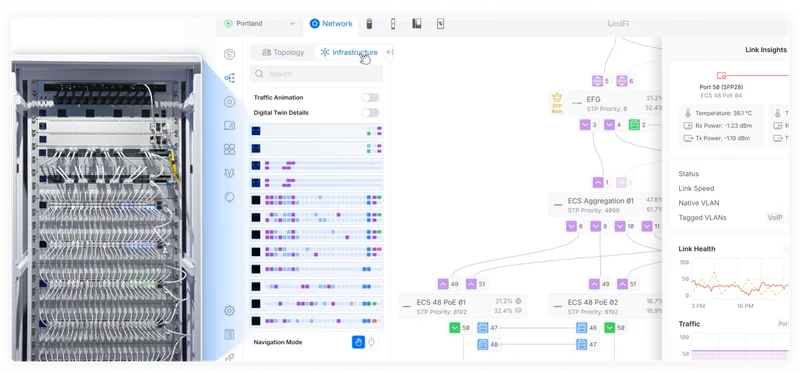Collapse the side panel with arrow button
This screenshot has height=373, width=800.
pos(390,52)
